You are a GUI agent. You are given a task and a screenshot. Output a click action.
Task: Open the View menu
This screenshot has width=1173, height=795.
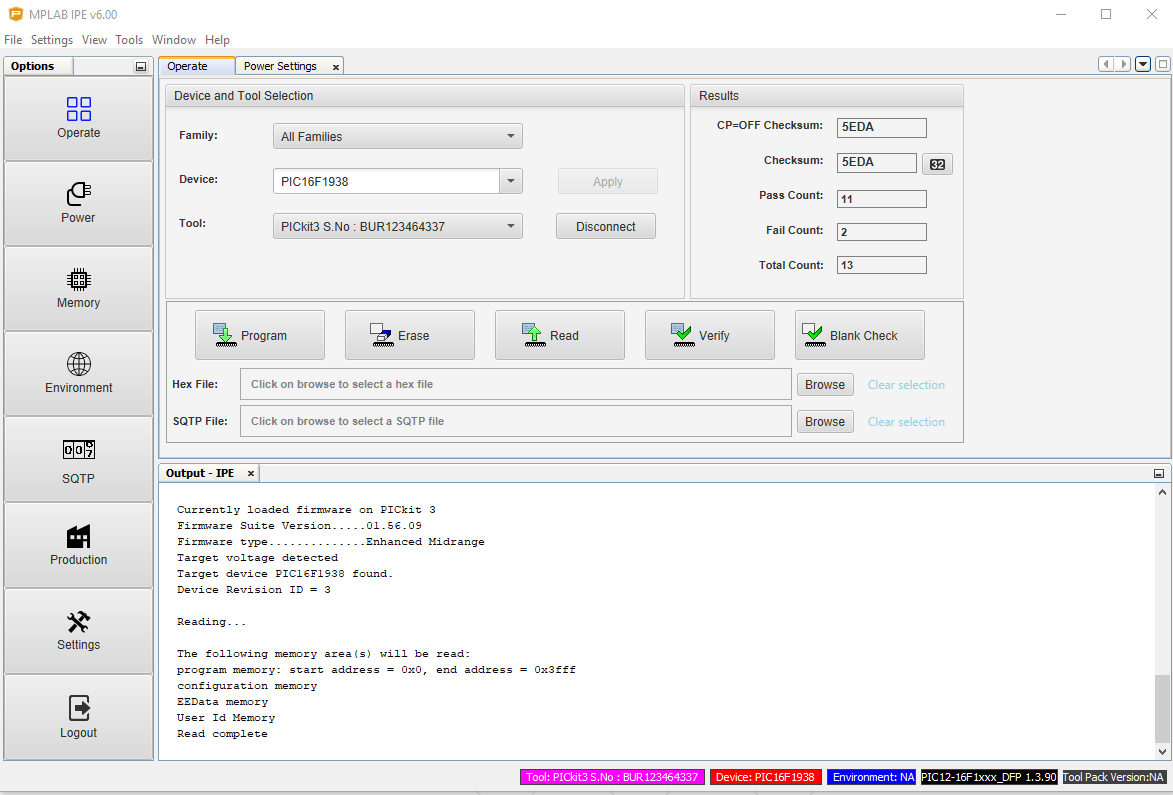pos(94,40)
